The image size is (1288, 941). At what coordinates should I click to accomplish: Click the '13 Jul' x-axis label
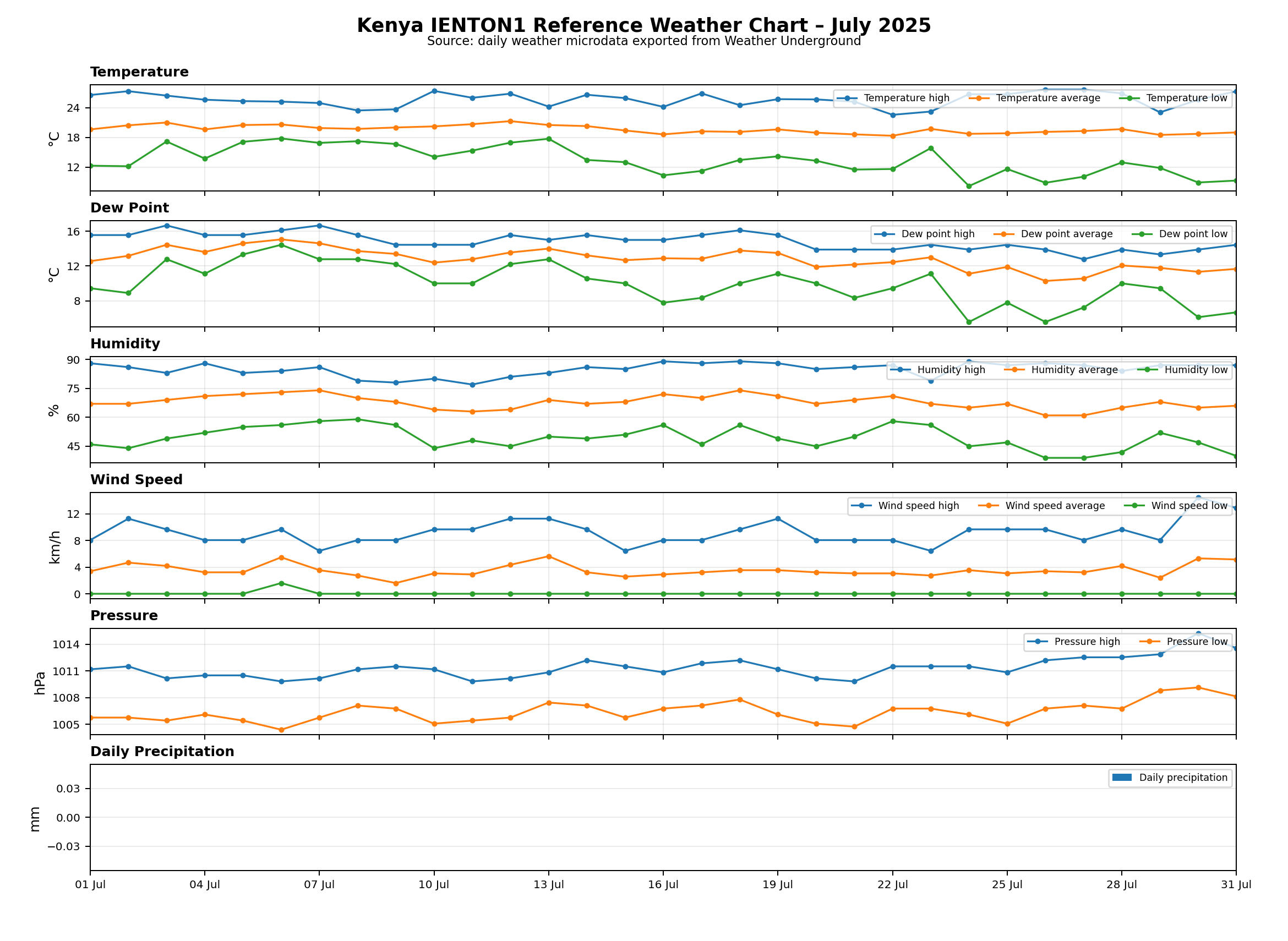[549, 885]
